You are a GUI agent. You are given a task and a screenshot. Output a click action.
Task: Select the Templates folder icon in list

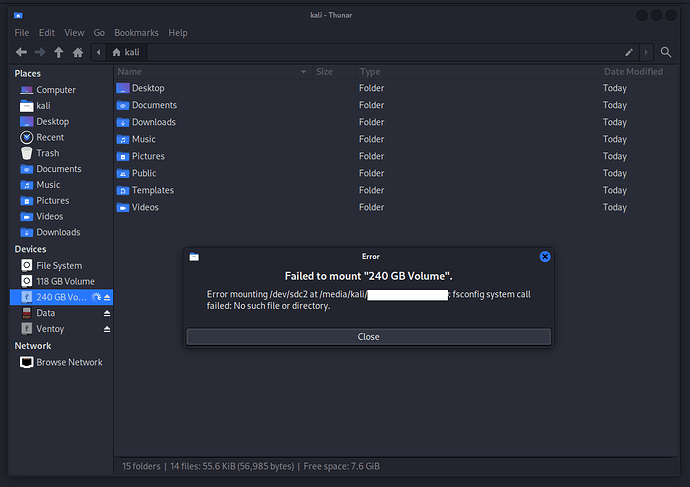(123, 190)
